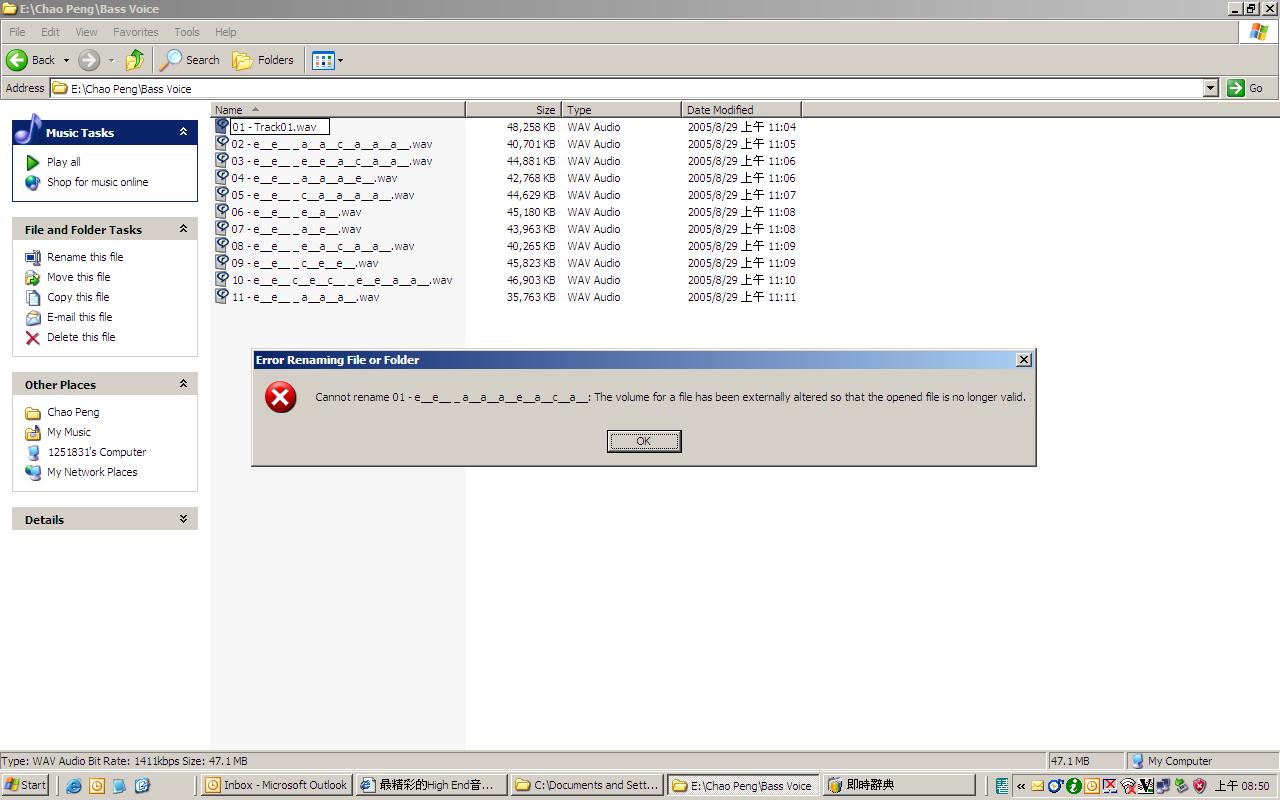Switch to Inbox - Microsoft Outlook taskbar button
1280x800 pixels.
pyautogui.click(x=276, y=785)
